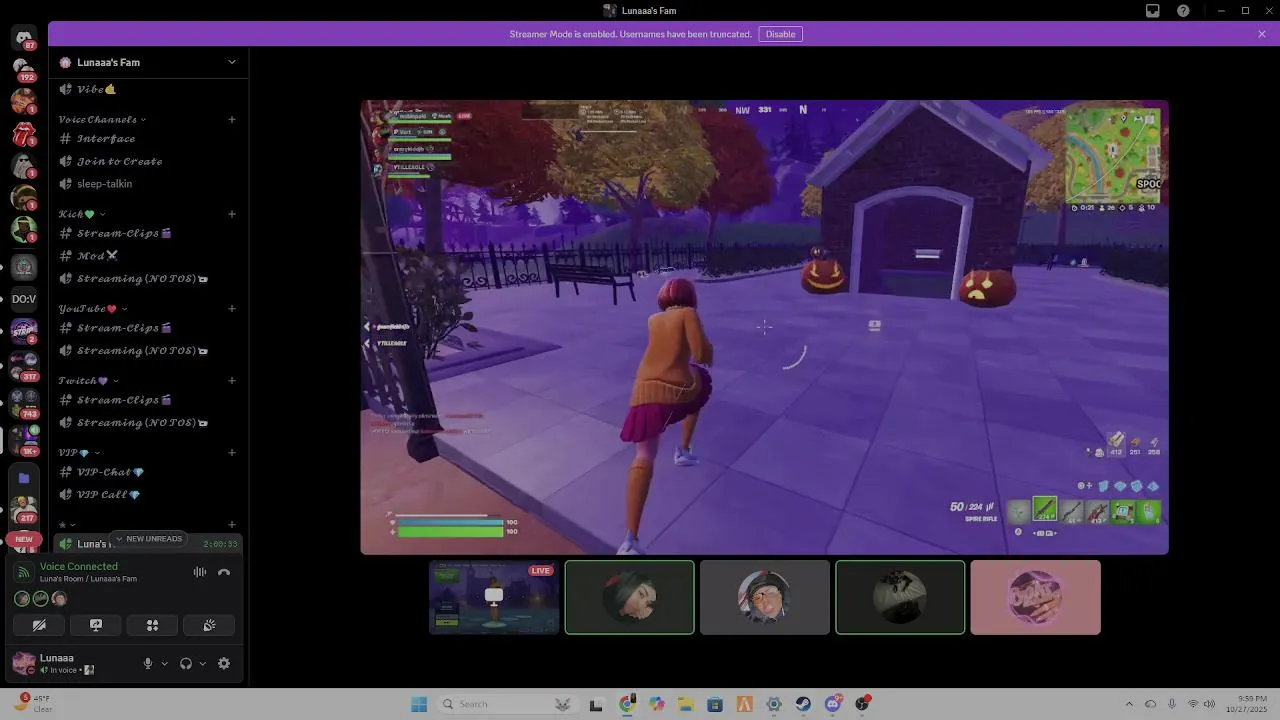
Task: Collapse the Twitch category
Action: point(88,381)
